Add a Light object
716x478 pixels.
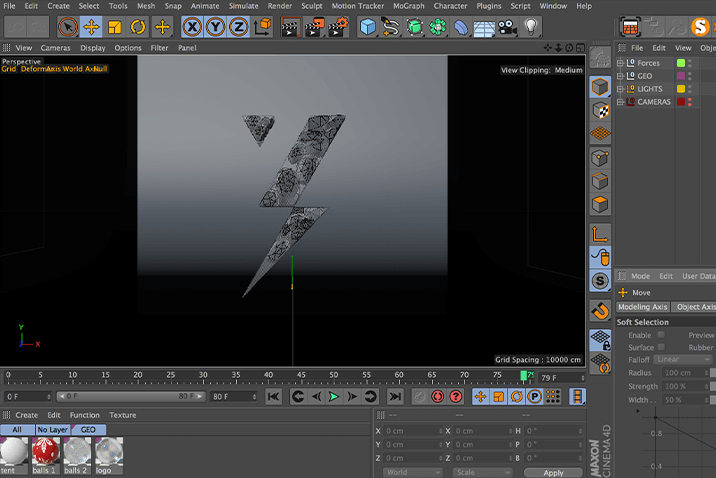(x=530, y=27)
